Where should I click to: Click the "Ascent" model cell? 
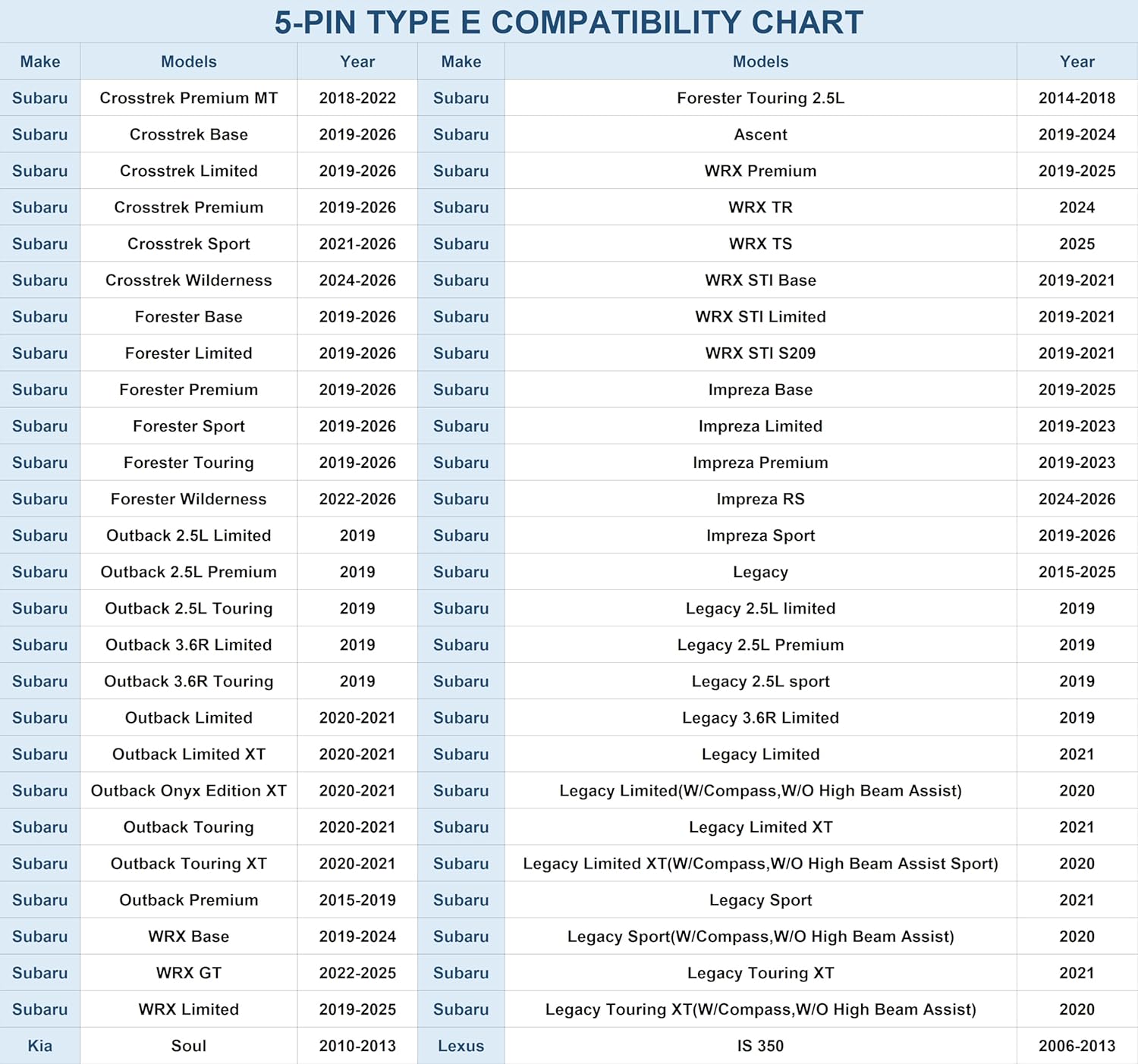(761, 134)
